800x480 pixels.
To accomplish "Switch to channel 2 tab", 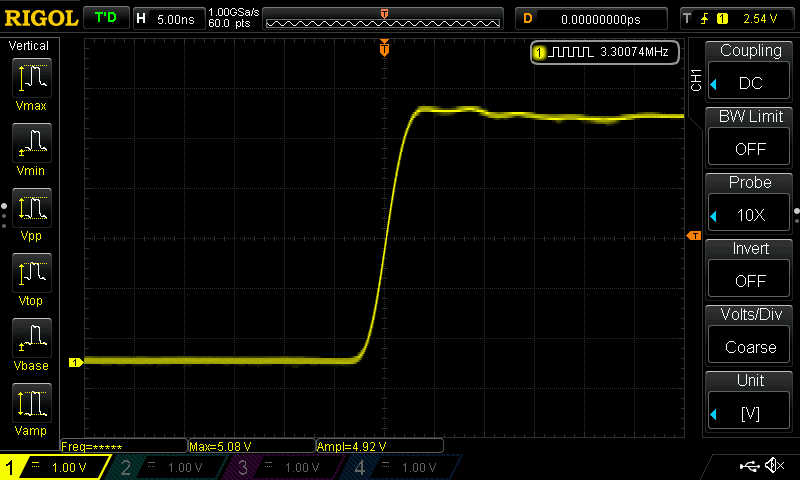I will tap(170, 467).
